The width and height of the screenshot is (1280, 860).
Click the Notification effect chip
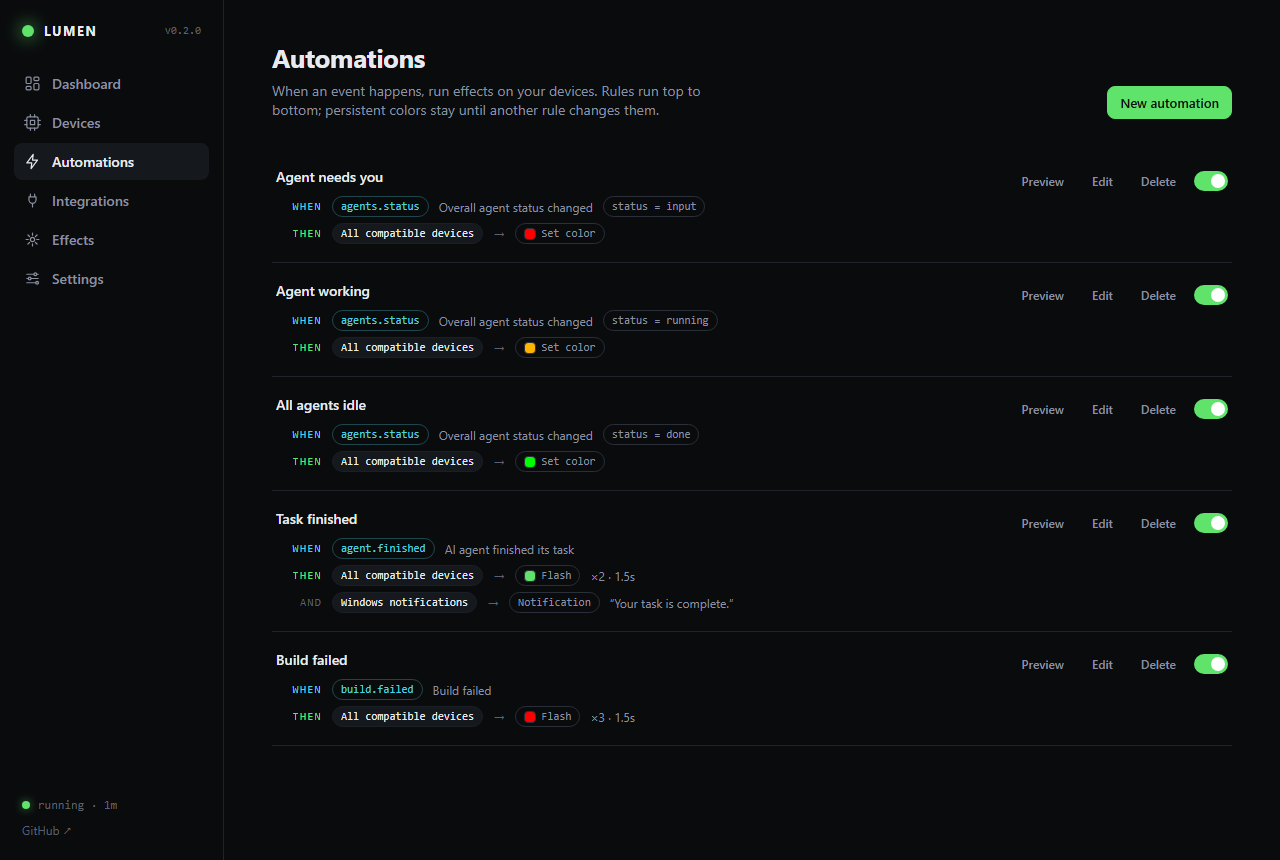(x=554, y=603)
